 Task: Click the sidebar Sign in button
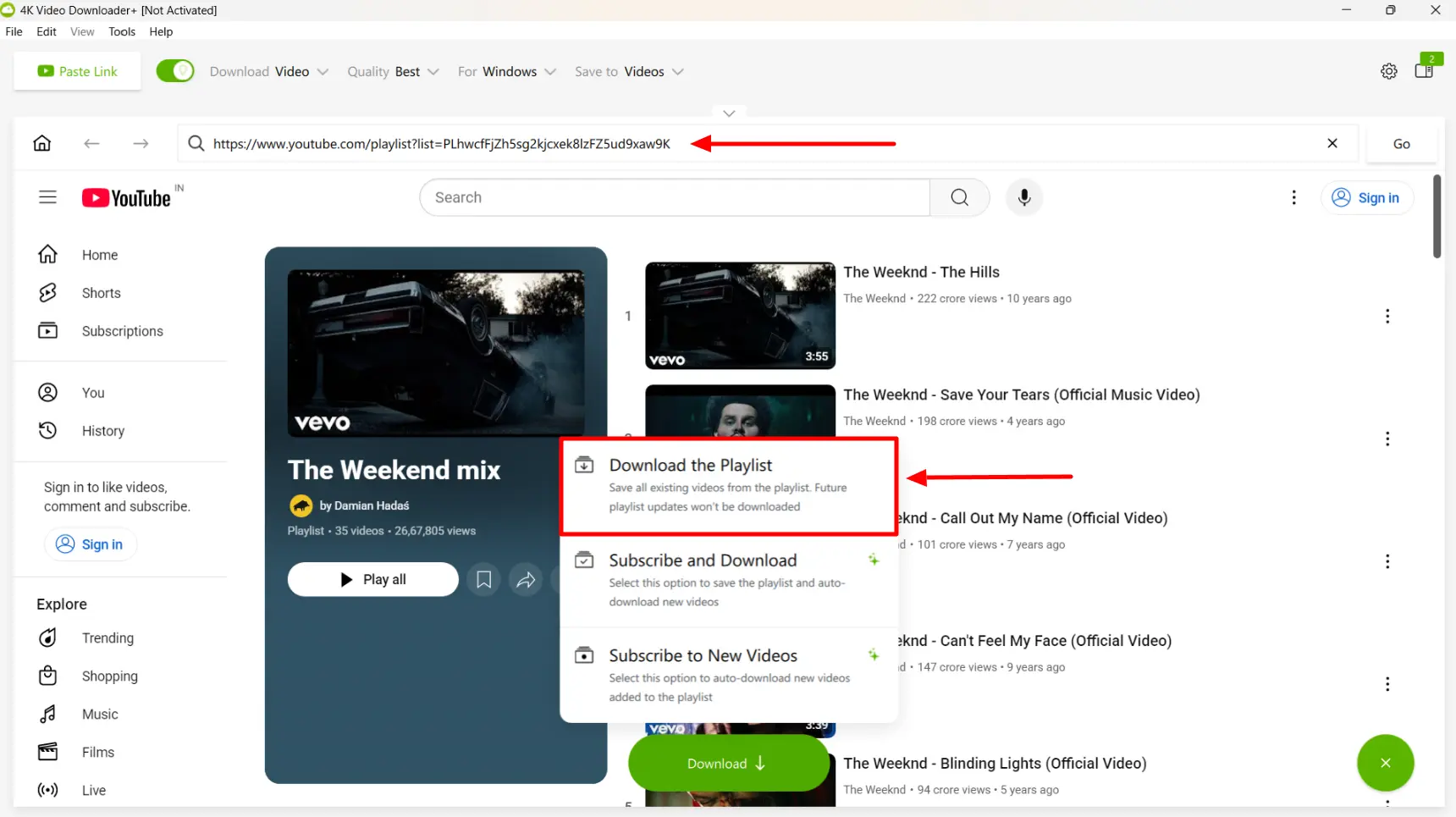click(90, 544)
